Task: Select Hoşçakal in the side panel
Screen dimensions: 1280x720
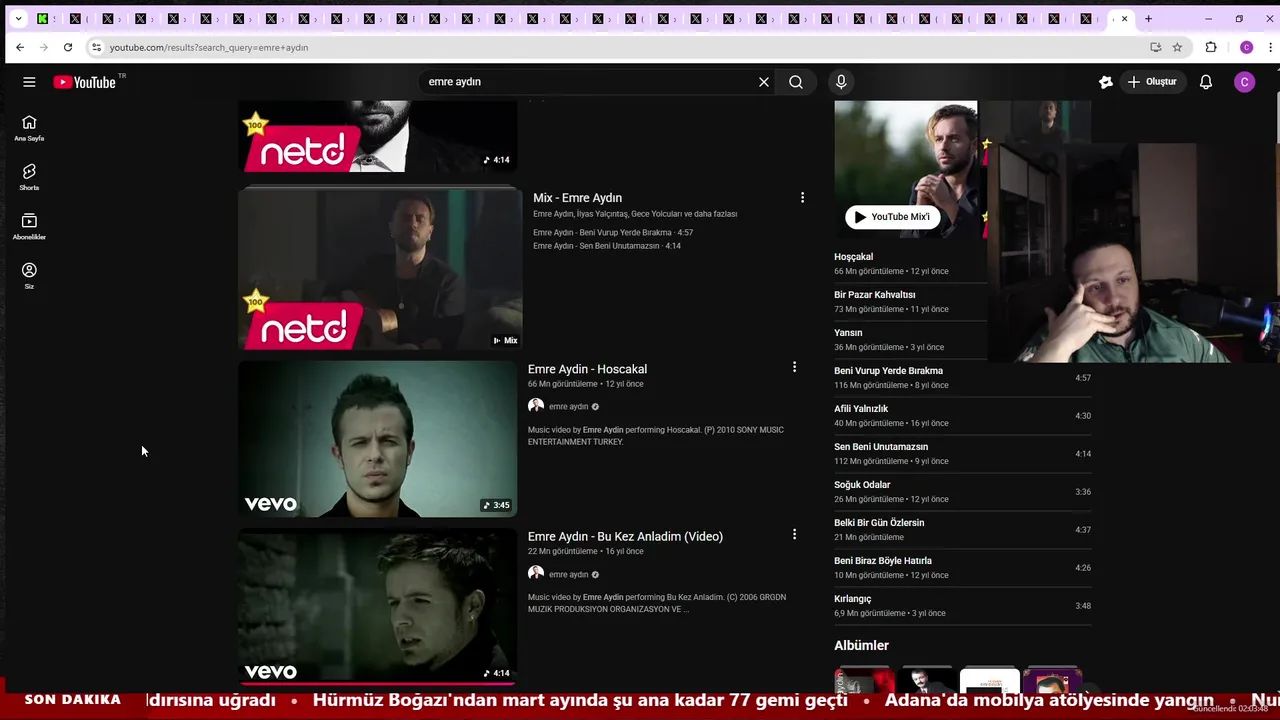Action: (x=853, y=257)
